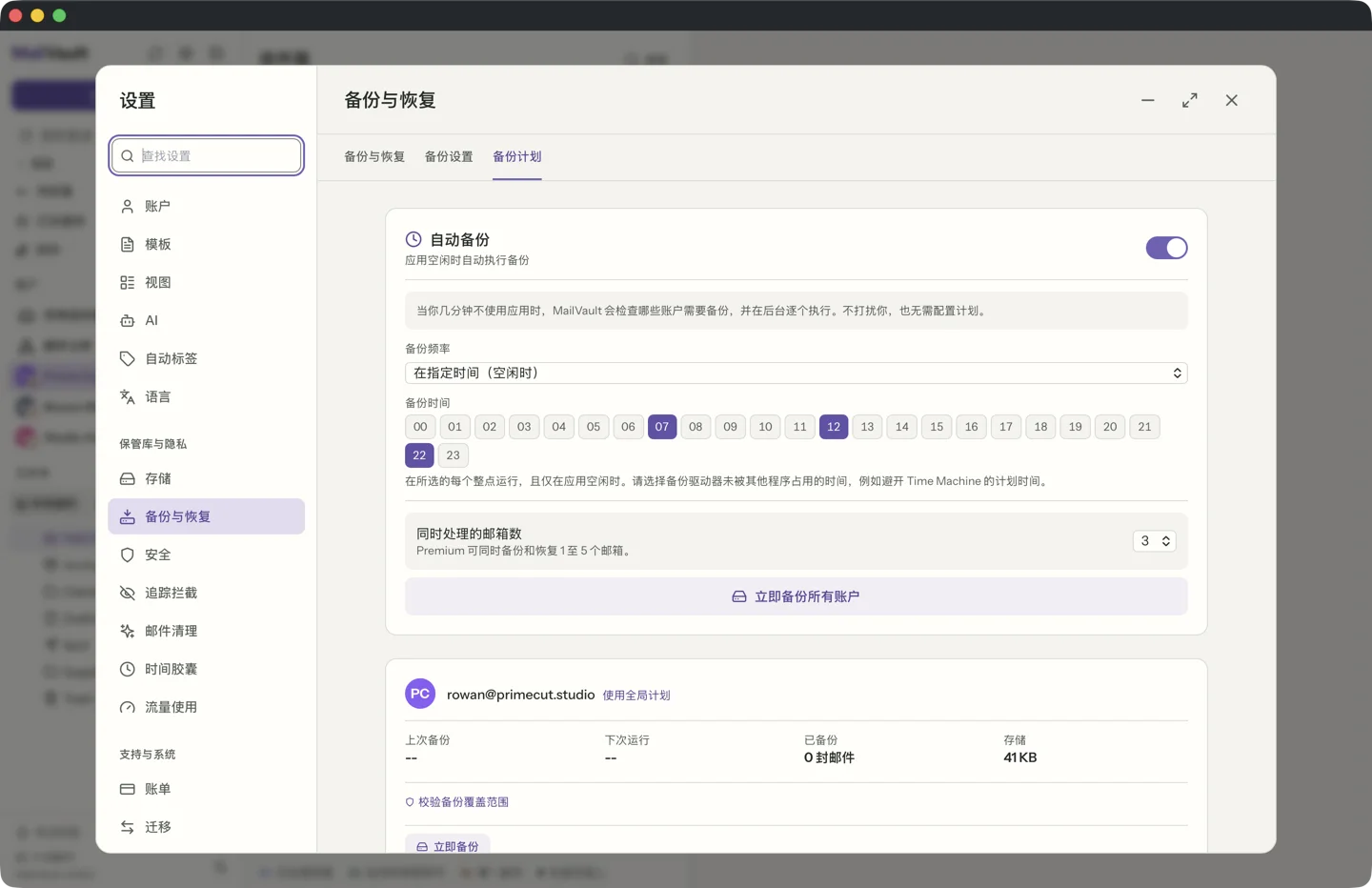This screenshot has width=1372, height=888.
Task: Enable backup hour 10
Action: (x=765, y=427)
